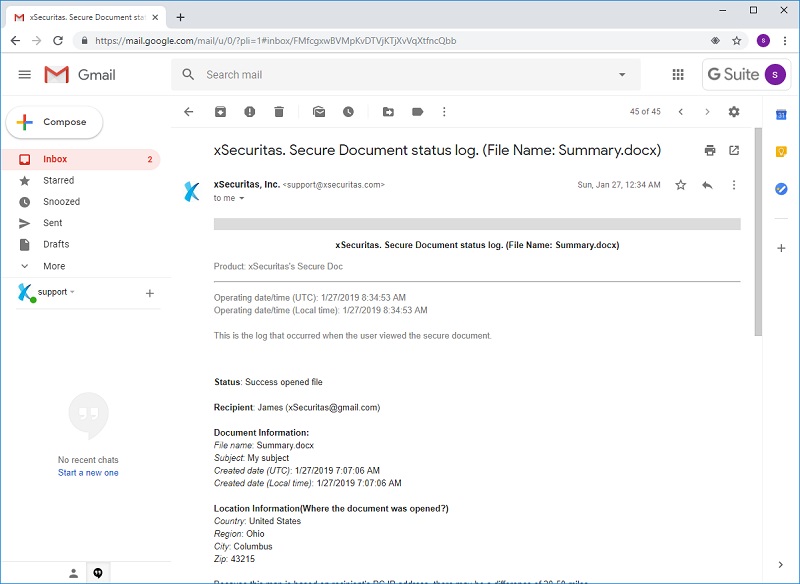Open Gmail settings gear
This screenshot has width=800, height=584.
tap(734, 112)
